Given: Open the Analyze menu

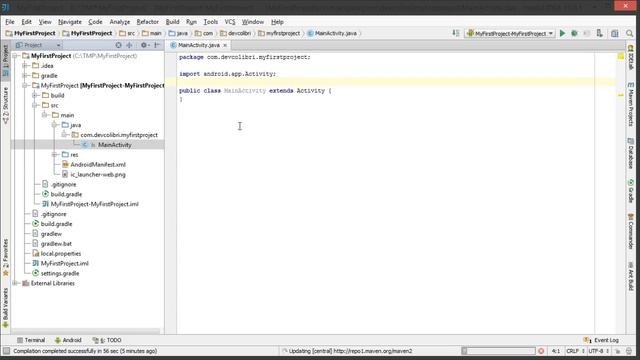Looking at the screenshot, I should (120, 22).
